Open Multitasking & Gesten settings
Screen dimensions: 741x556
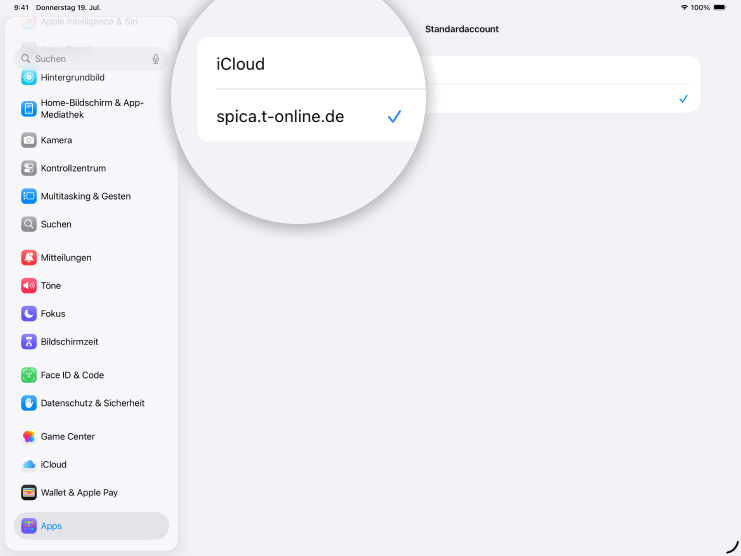pos(86,196)
